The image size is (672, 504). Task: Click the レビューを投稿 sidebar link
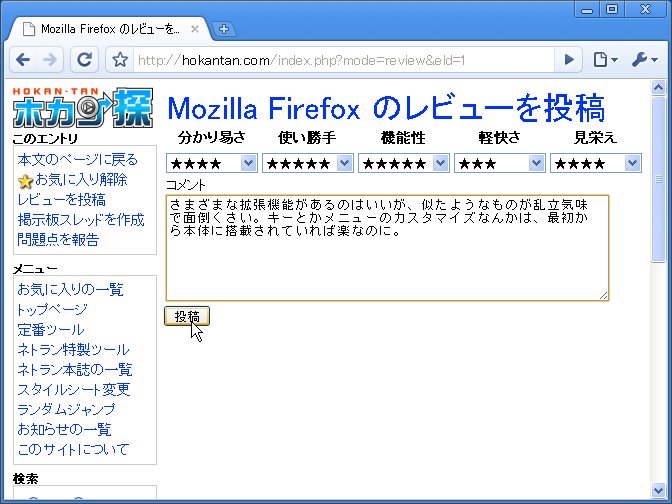pyautogui.click(x=61, y=200)
